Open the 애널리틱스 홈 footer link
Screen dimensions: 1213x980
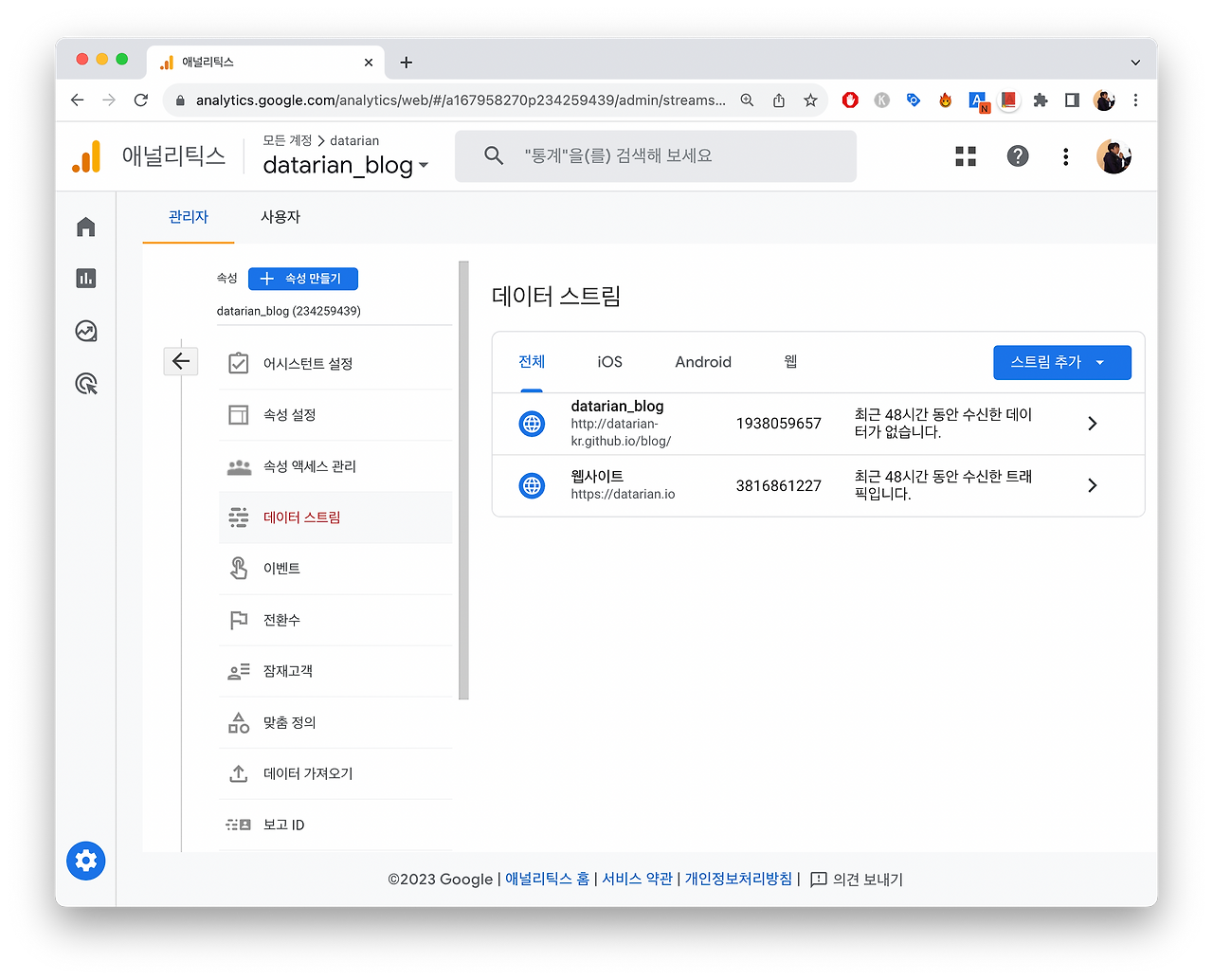[547, 880]
